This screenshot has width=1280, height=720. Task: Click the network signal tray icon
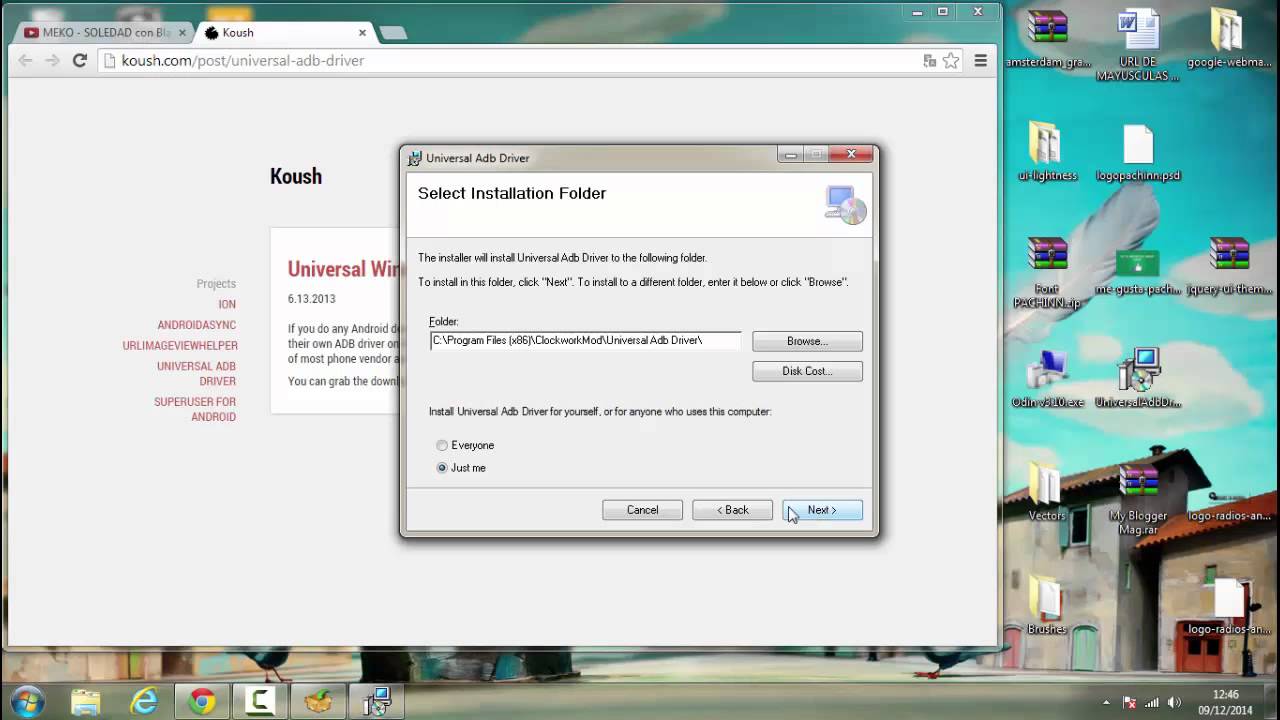[1152, 702]
